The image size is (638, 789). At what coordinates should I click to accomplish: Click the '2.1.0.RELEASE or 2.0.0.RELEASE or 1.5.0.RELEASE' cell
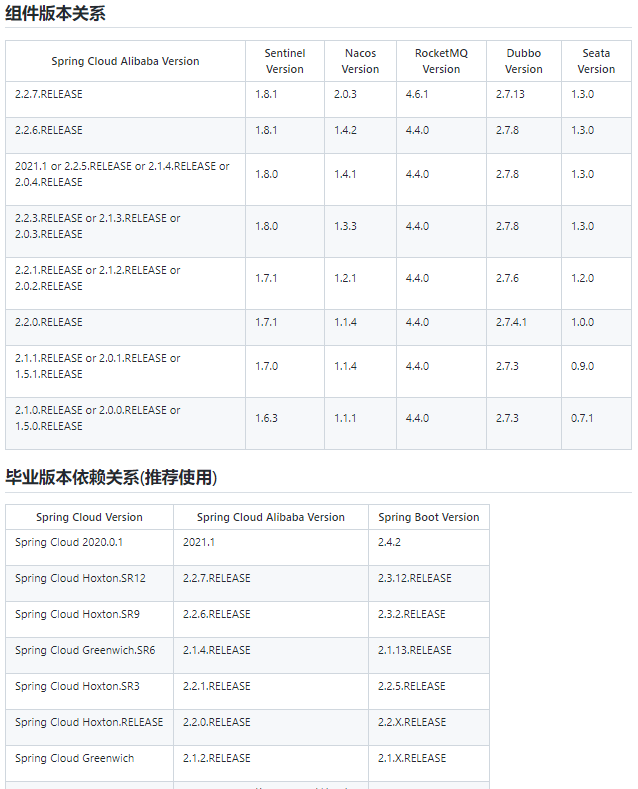[x=125, y=423]
